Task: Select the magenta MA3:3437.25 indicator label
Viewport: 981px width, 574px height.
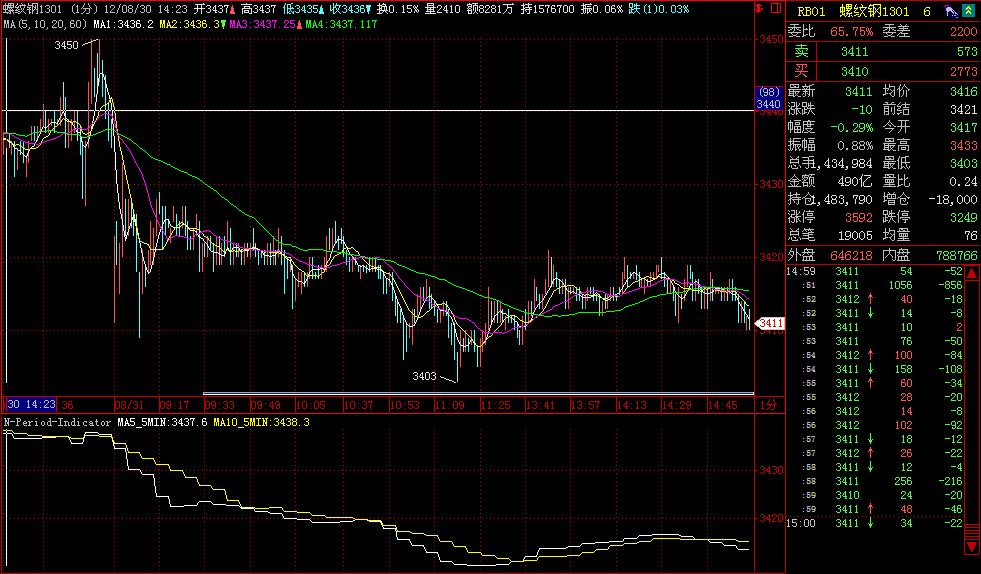Action: (262, 22)
